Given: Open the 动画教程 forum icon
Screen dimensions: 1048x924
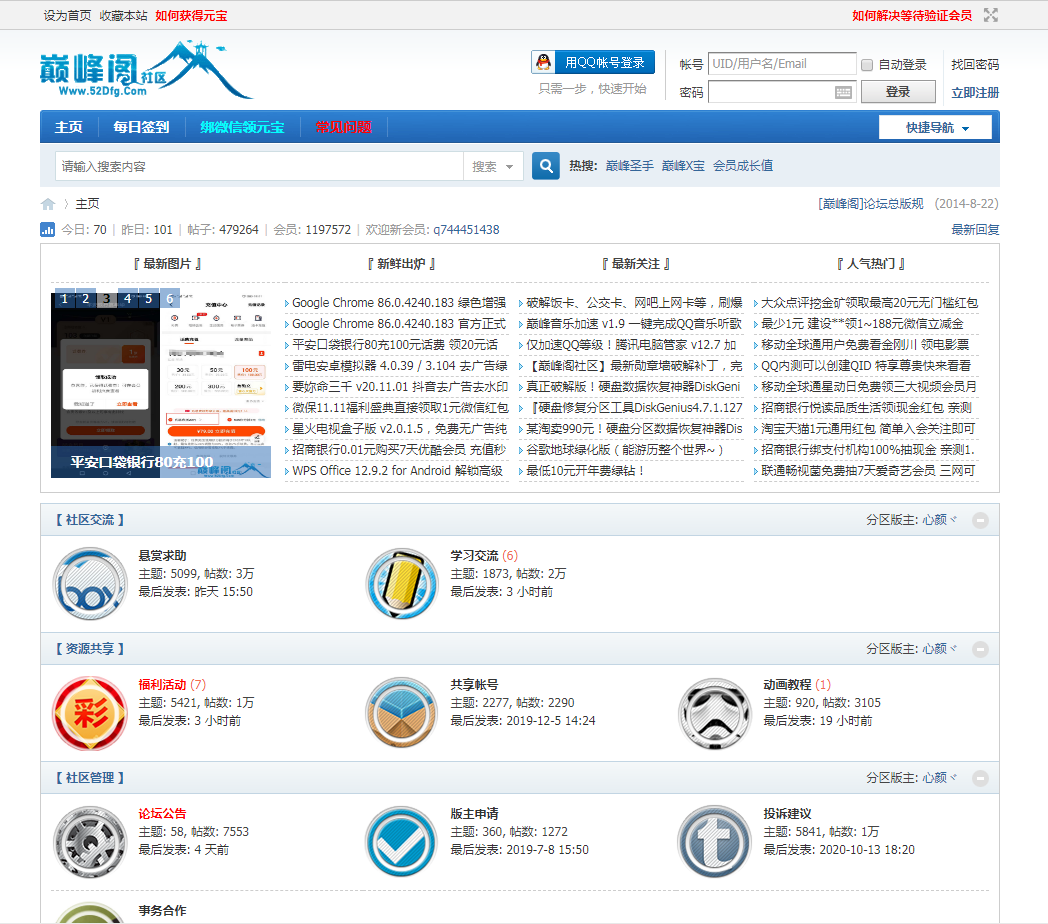Looking at the screenshot, I should (714, 713).
